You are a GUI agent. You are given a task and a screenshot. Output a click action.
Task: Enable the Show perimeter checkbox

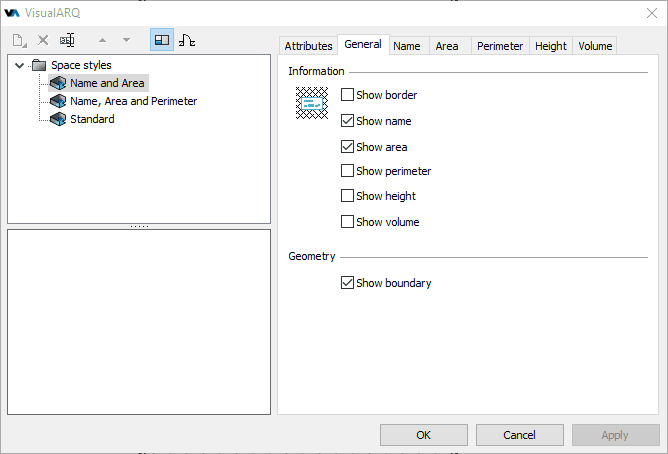tap(347, 171)
